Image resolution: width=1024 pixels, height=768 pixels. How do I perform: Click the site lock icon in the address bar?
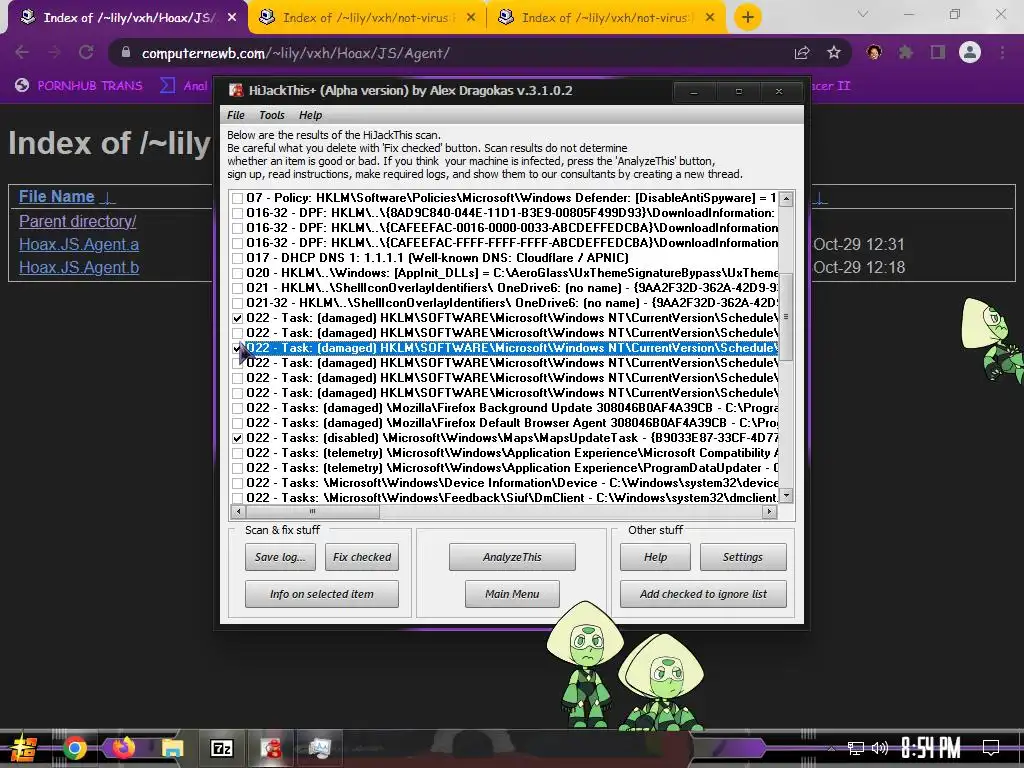(126, 53)
